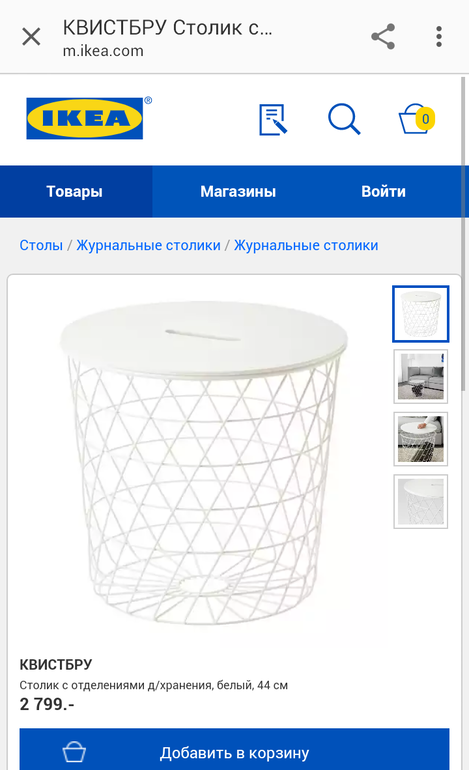Open the three-dot overflow menu
This screenshot has height=770, width=469.
[439, 37]
